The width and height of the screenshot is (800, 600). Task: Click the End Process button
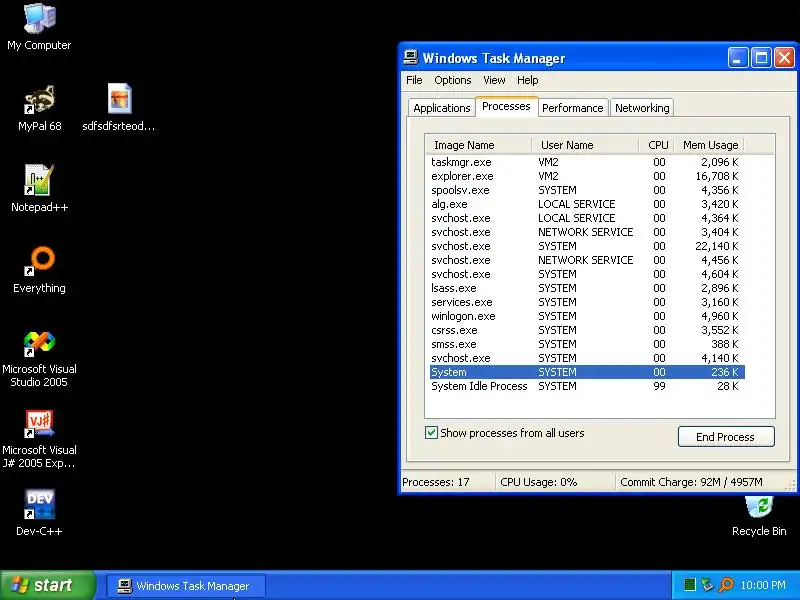pos(726,437)
